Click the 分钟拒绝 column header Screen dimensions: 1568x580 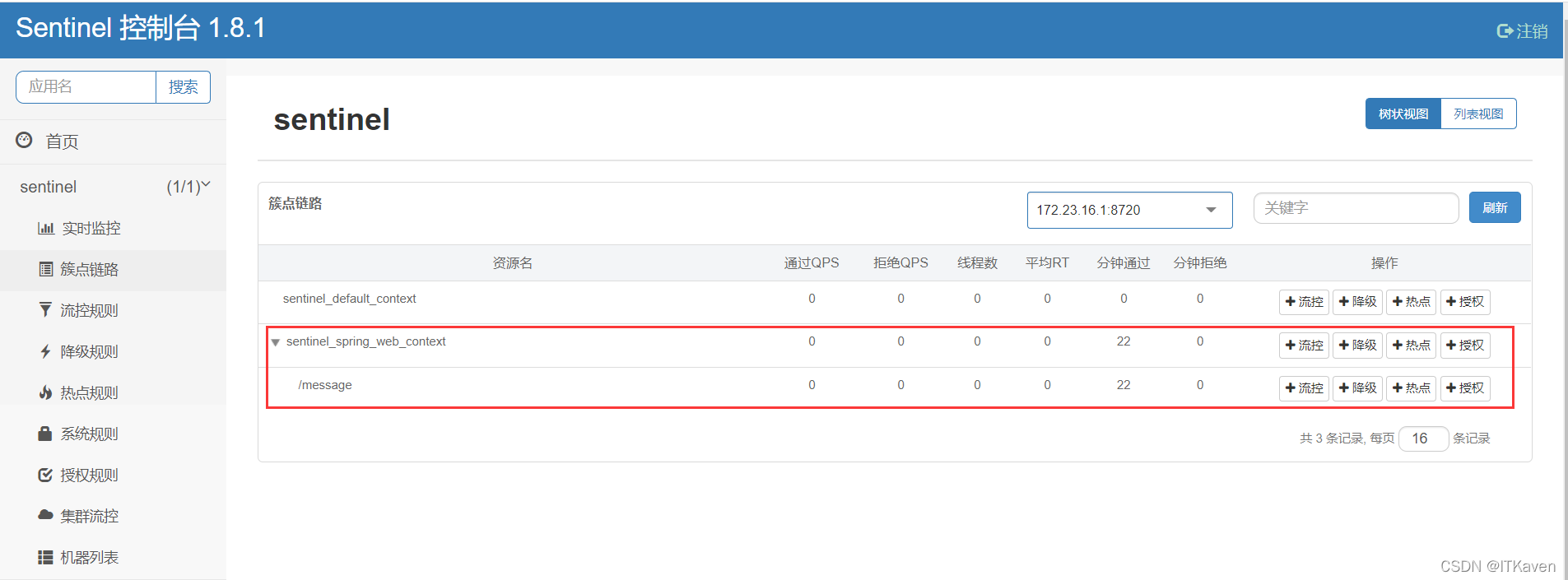click(1200, 263)
